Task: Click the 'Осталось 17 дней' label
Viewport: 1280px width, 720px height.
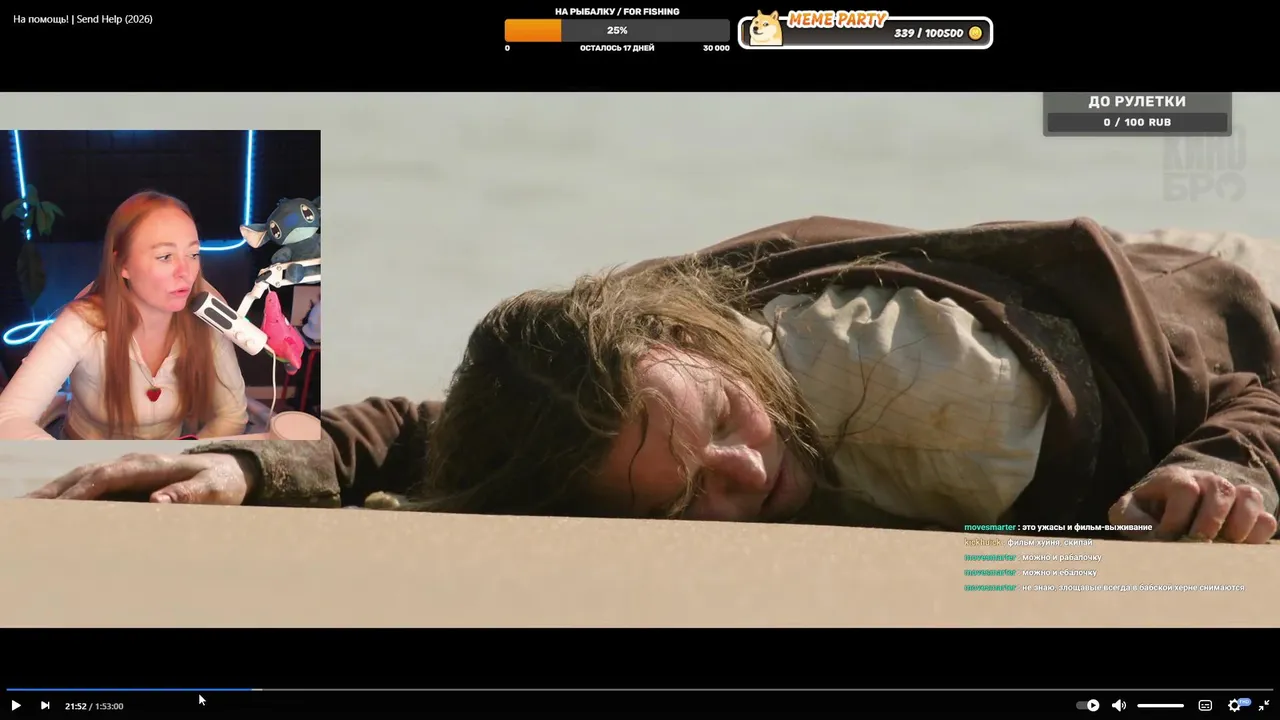Action: [617, 48]
